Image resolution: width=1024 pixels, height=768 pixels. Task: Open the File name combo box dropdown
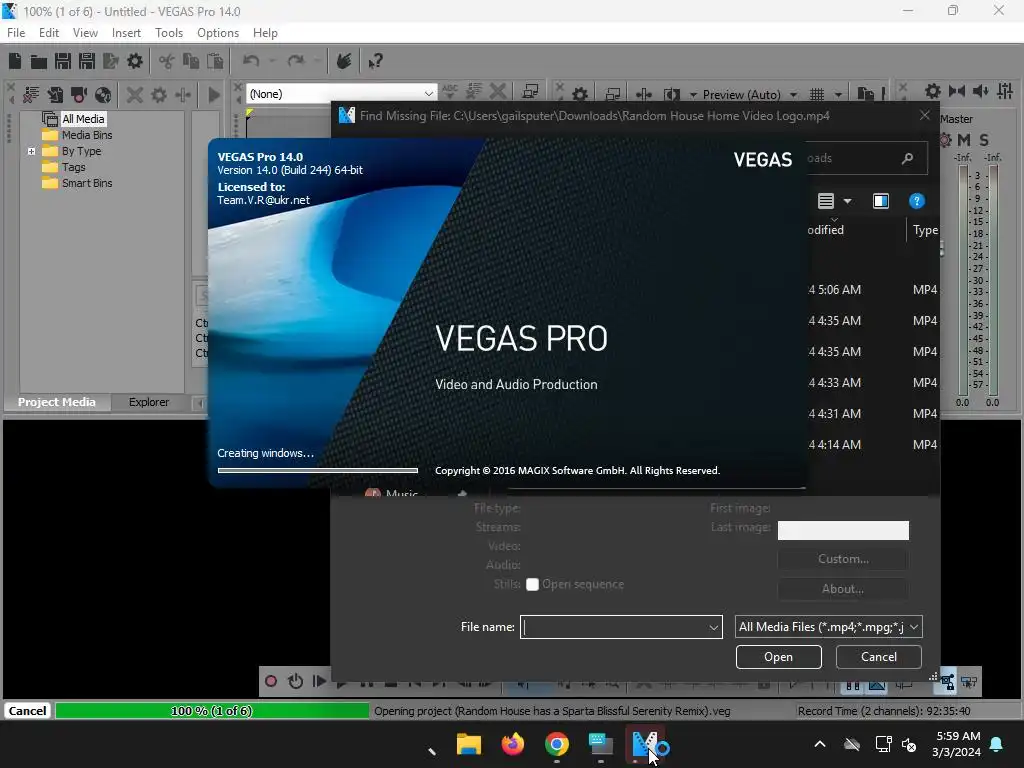click(713, 628)
